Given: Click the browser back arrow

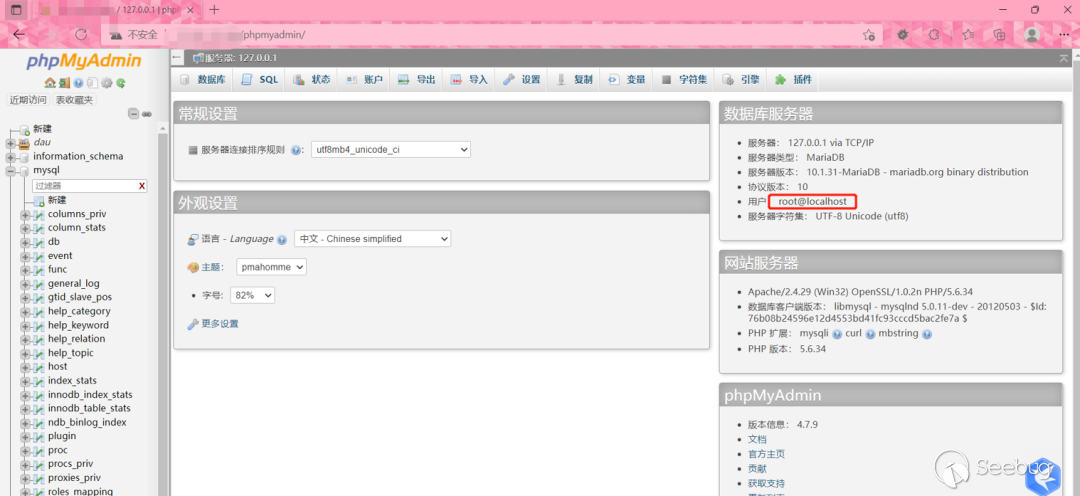Looking at the screenshot, I should click(19, 34).
